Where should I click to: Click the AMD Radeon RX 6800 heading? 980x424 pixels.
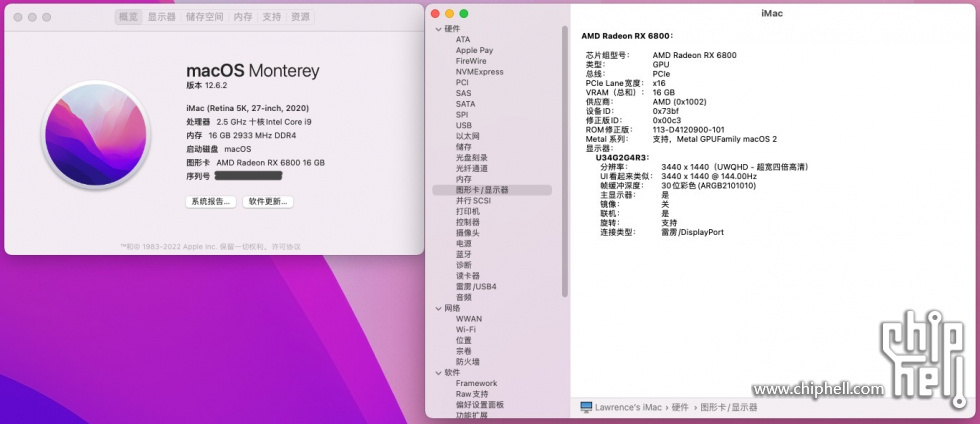pyautogui.click(x=627, y=36)
